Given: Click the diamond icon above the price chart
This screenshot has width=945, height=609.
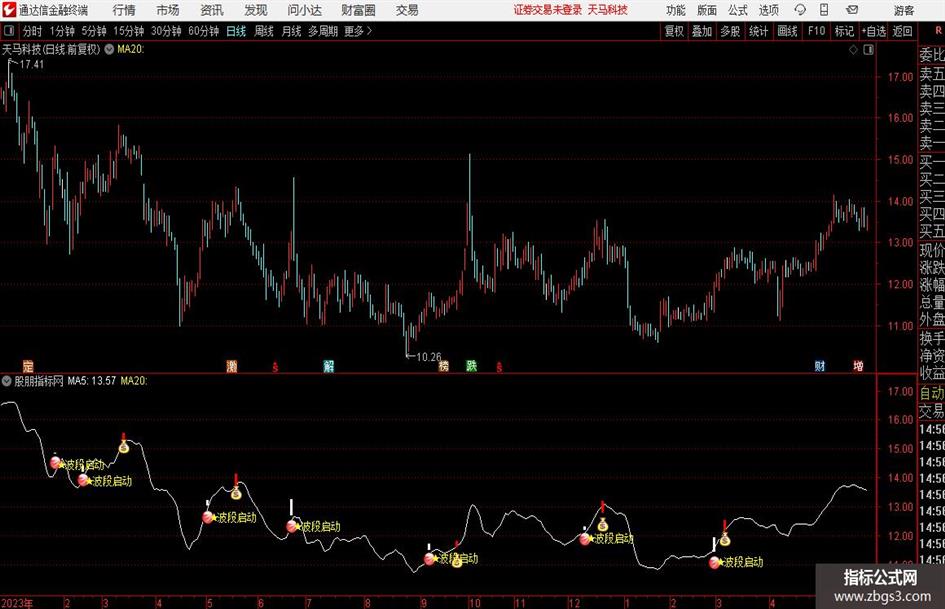Looking at the screenshot, I should pos(853,50).
